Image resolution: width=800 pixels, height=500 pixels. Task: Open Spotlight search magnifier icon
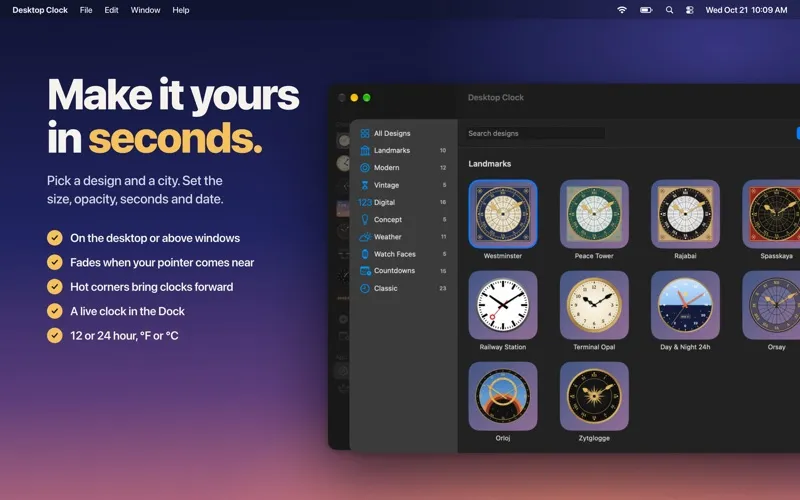click(x=669, y=10)
